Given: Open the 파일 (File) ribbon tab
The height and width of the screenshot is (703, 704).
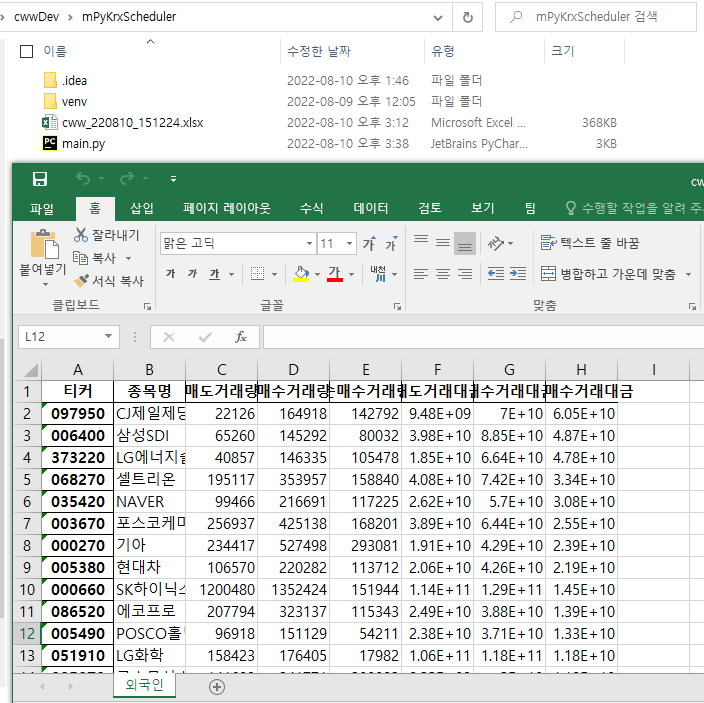Looking at the screenshot, I should tap(42, 208).
